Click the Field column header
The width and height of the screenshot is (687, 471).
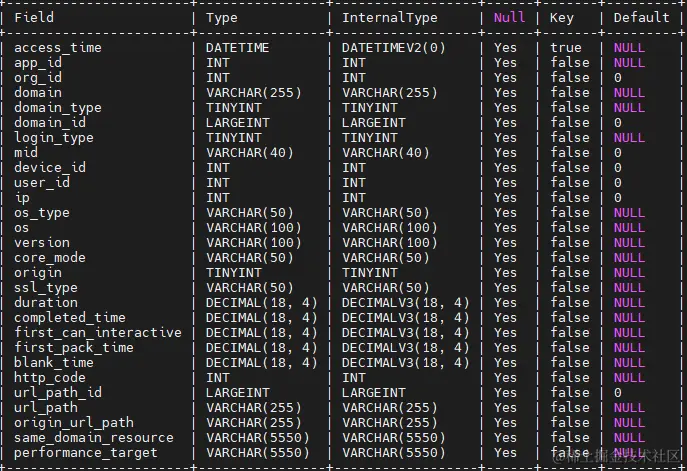tap(34, 18)
